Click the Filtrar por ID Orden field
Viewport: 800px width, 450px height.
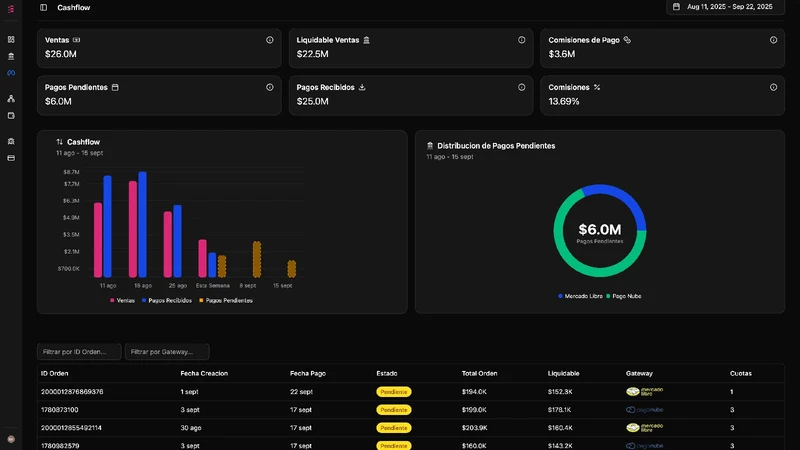pyautogui.click(x=79, y=352)
